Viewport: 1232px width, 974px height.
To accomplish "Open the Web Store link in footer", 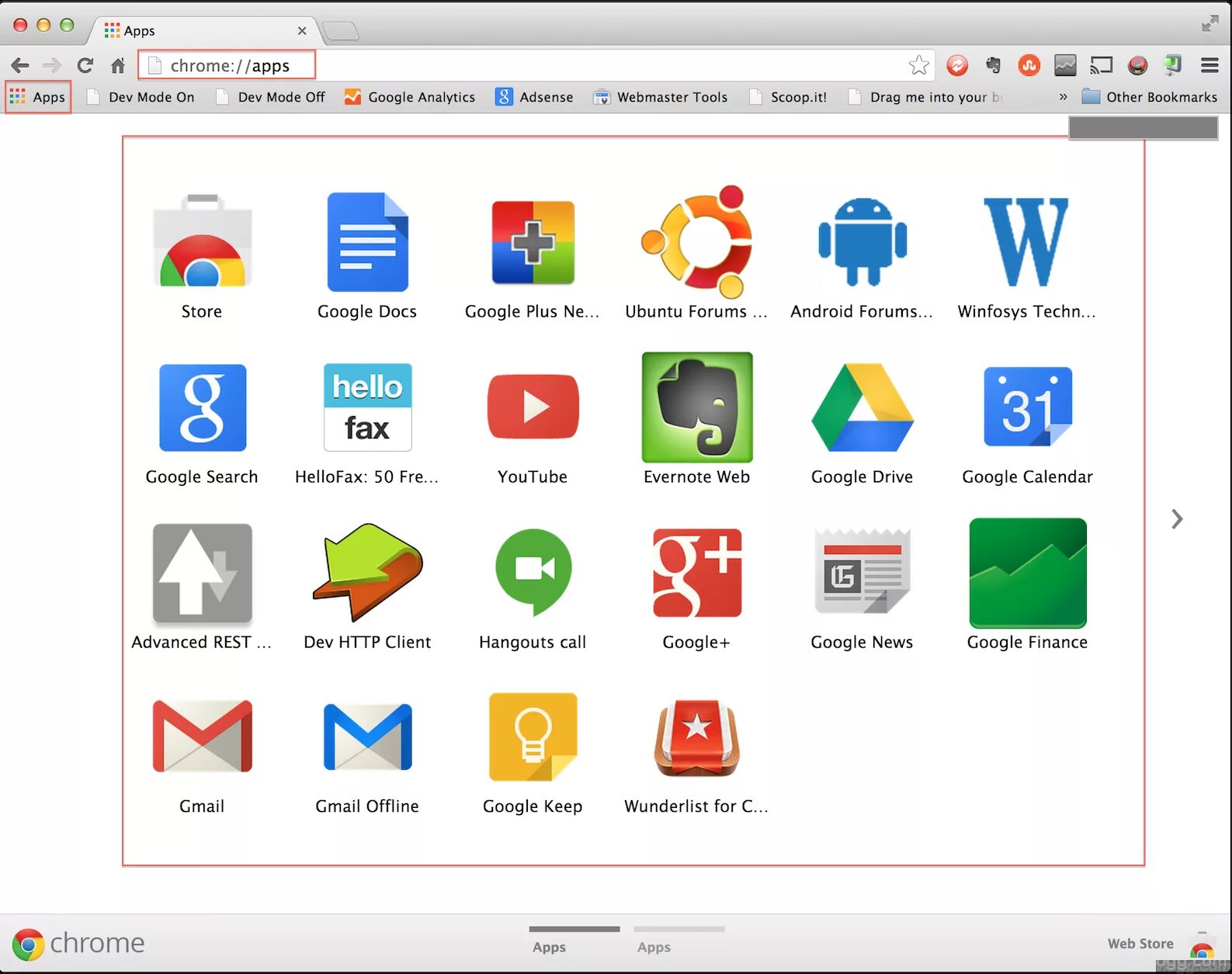I will (x=1140, y=944).
